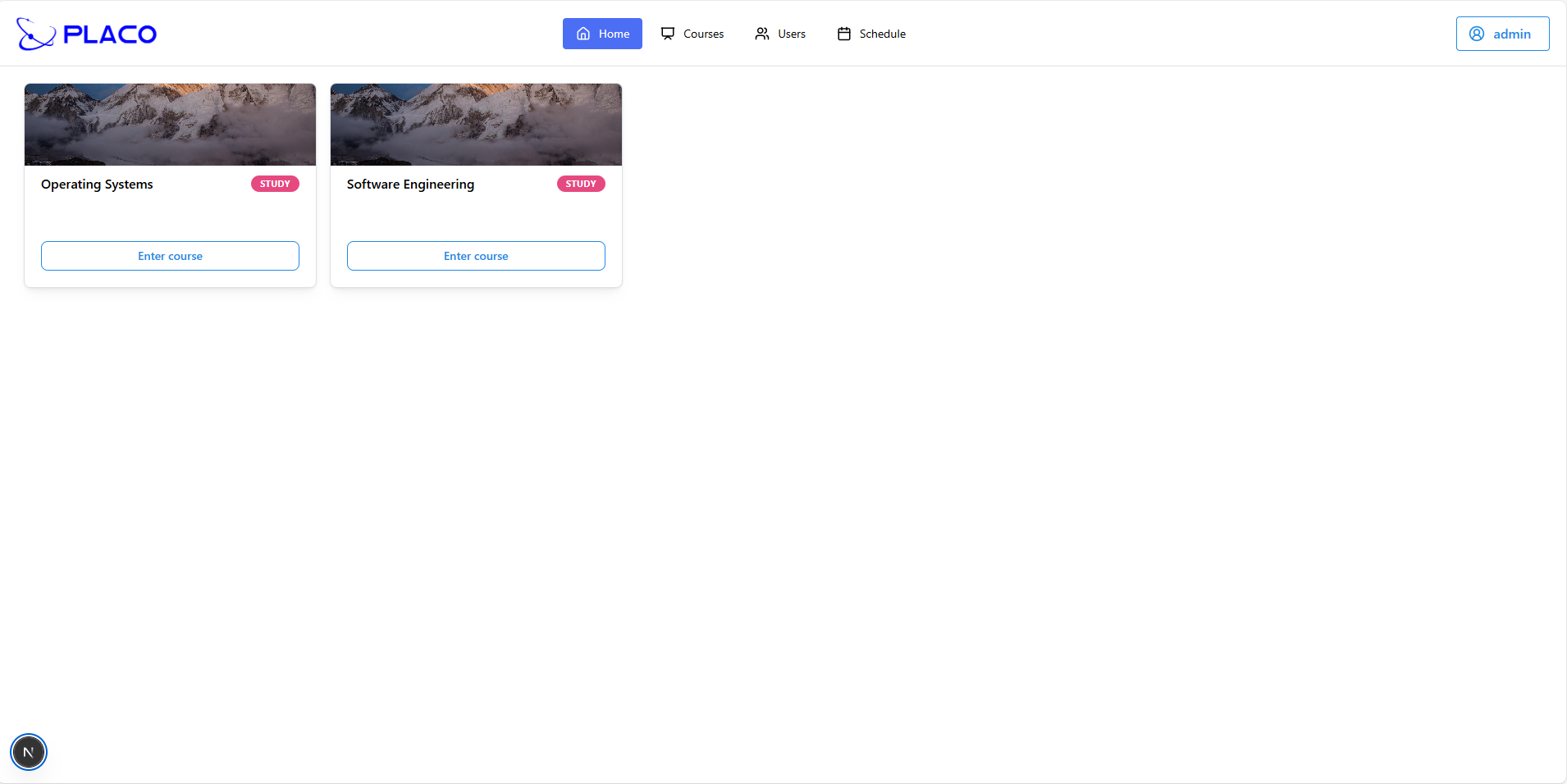
Task: Click the PLACO logo
Action: (86, 34)
